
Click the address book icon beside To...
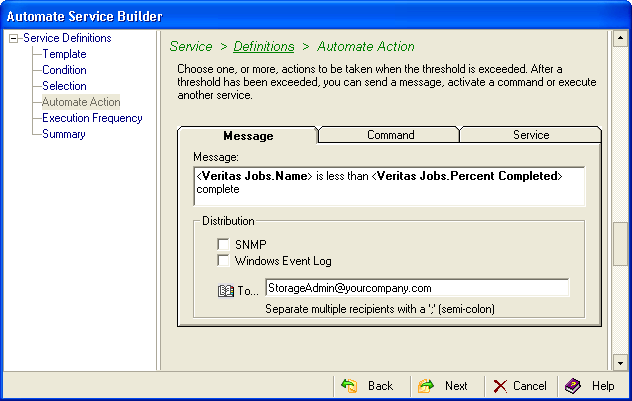click(x=226, y=291)
